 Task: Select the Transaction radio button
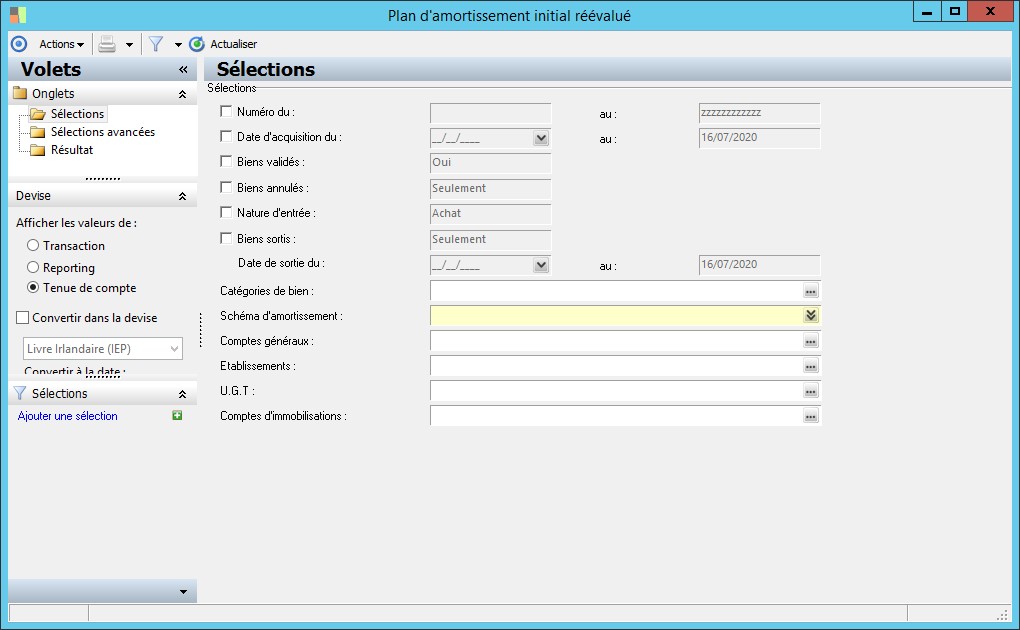[33, 245]
